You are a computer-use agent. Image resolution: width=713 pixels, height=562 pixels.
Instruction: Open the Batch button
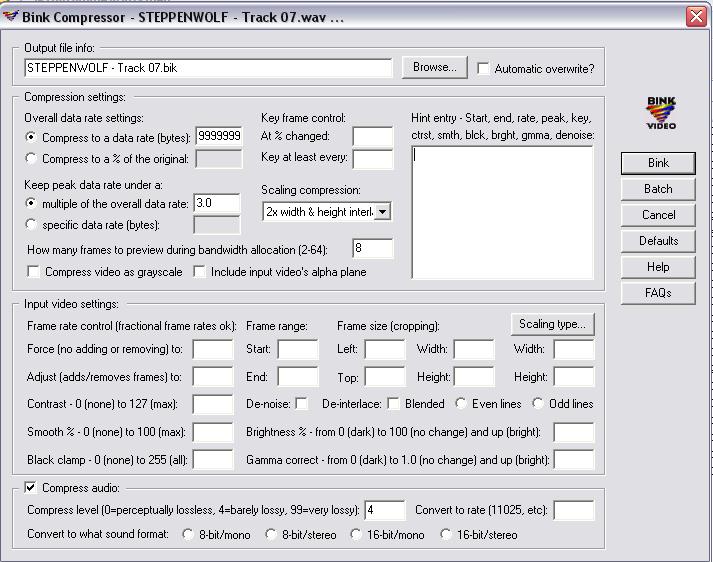click(x=658, y=189)
